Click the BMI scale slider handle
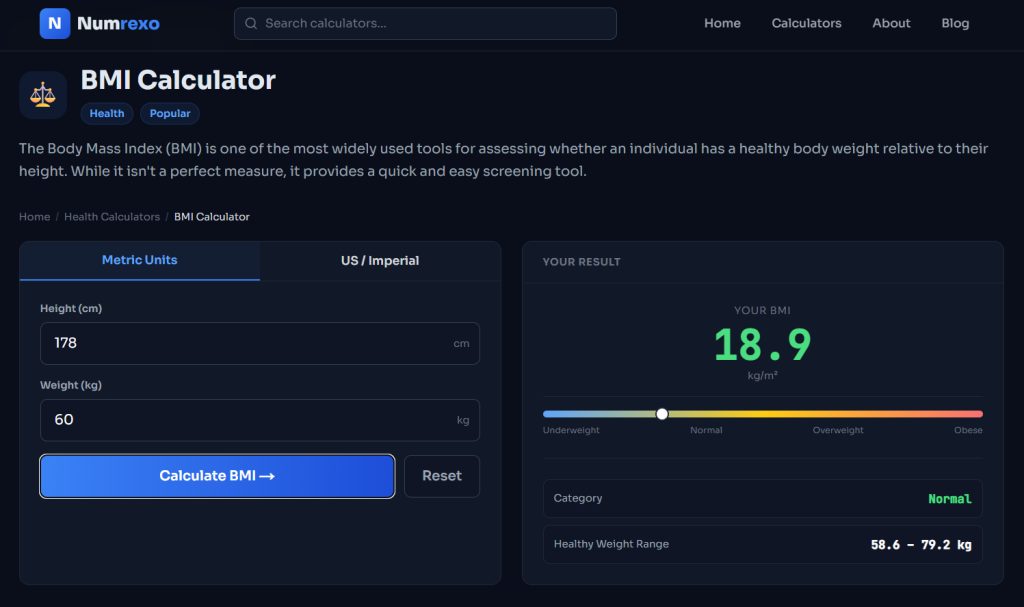This screenshot has height=607, width=1024. pyautogui.click(x=662, y=414)
